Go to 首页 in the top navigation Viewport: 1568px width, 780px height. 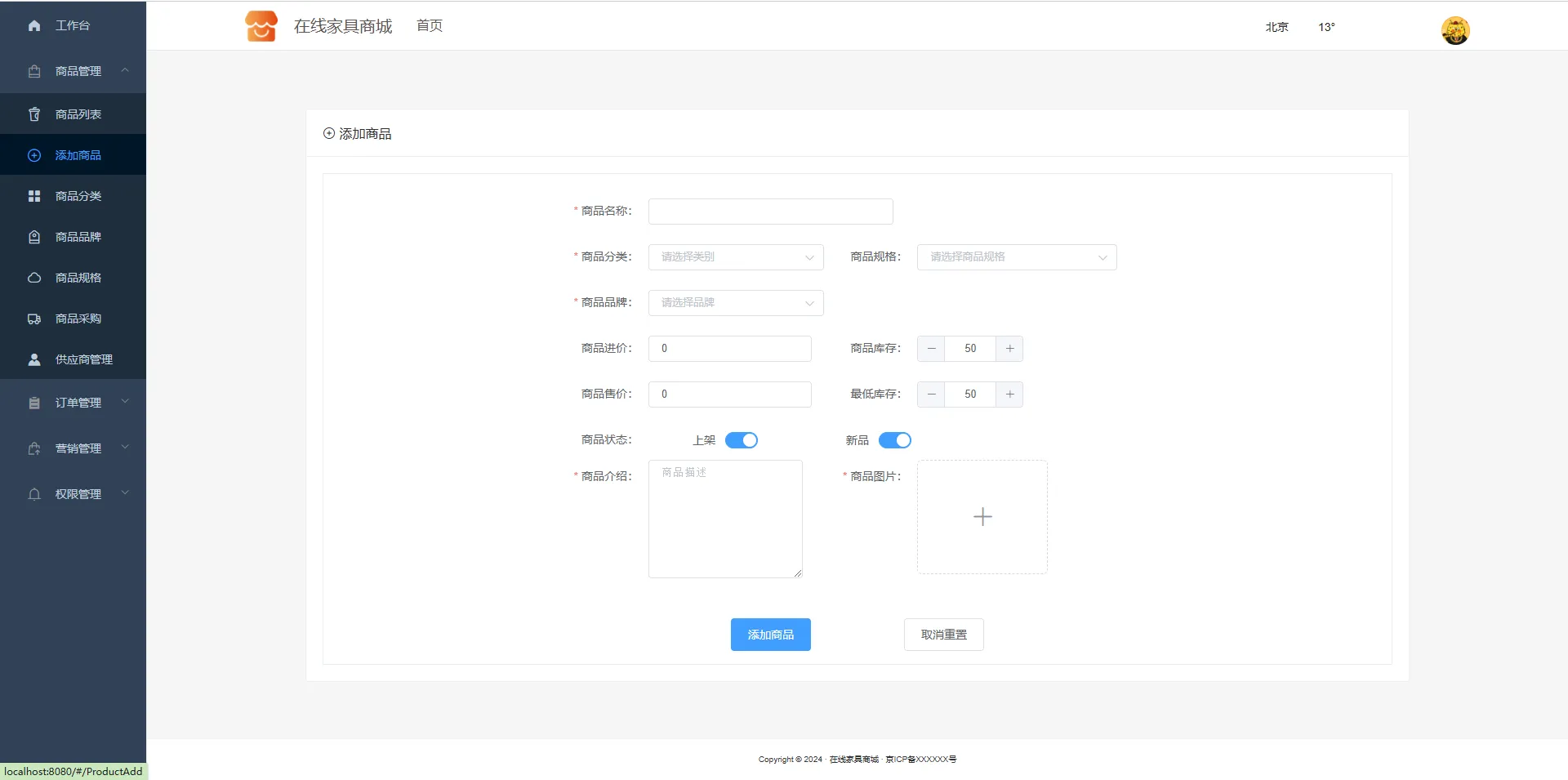click(x=430, y=26)
